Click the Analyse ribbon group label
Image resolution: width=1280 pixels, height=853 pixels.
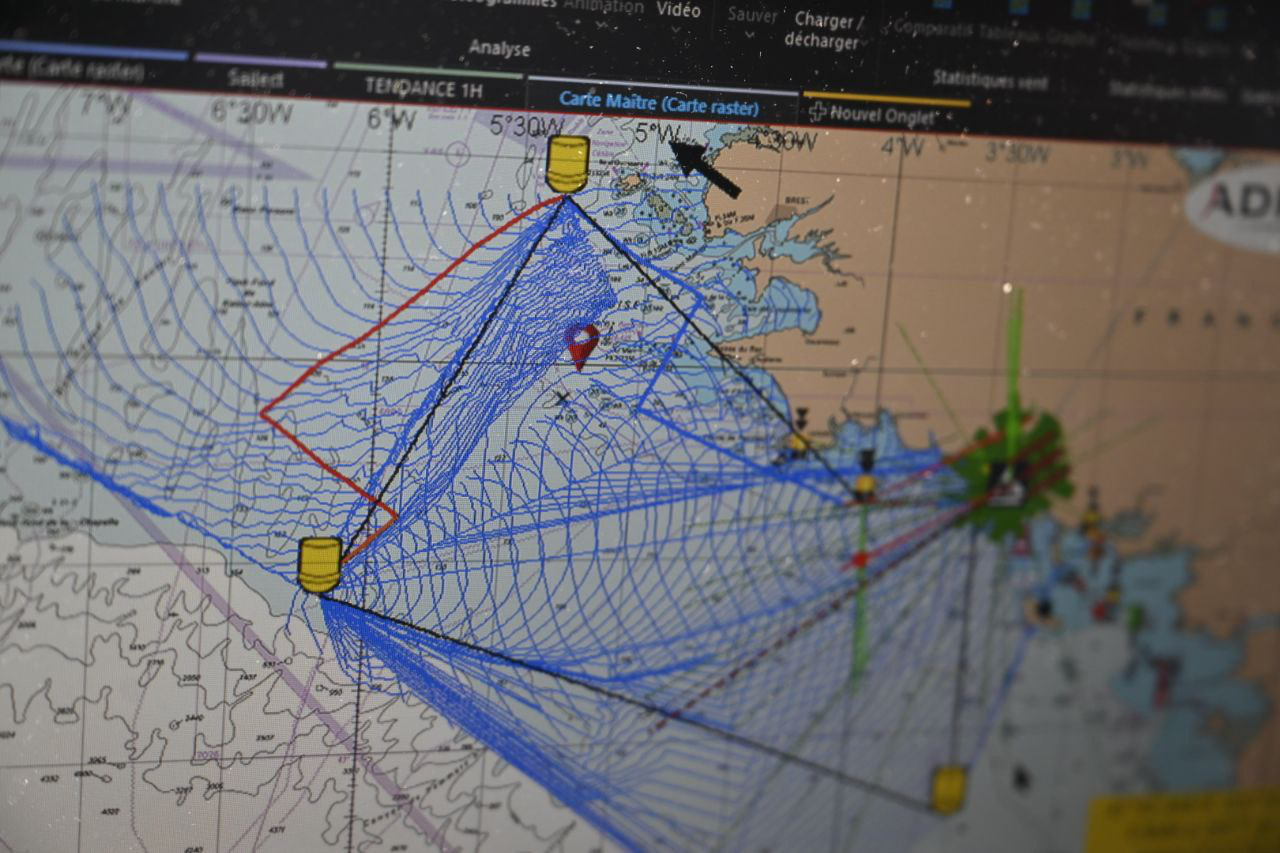[x=499, y=48]
